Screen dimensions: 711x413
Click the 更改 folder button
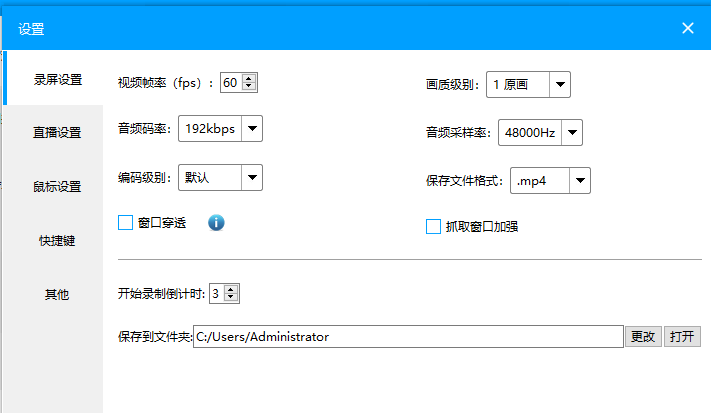(643, 336)
